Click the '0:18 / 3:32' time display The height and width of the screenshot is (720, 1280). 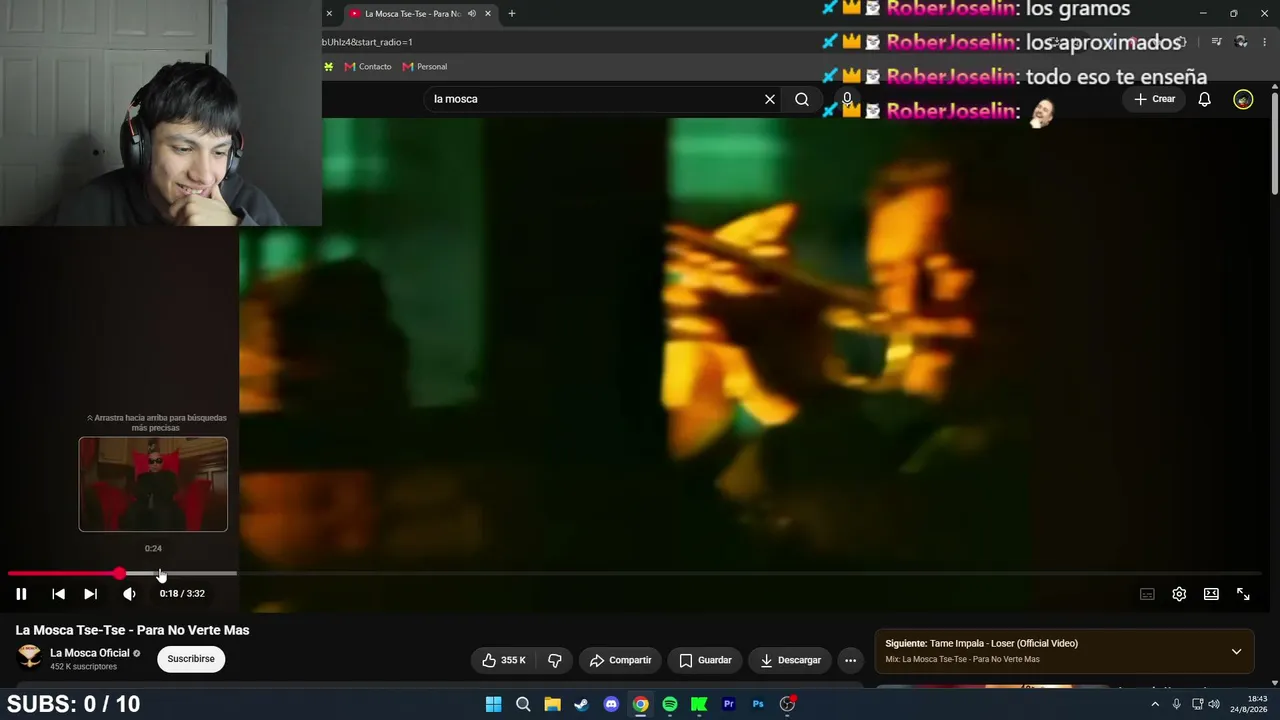[182, 594]
